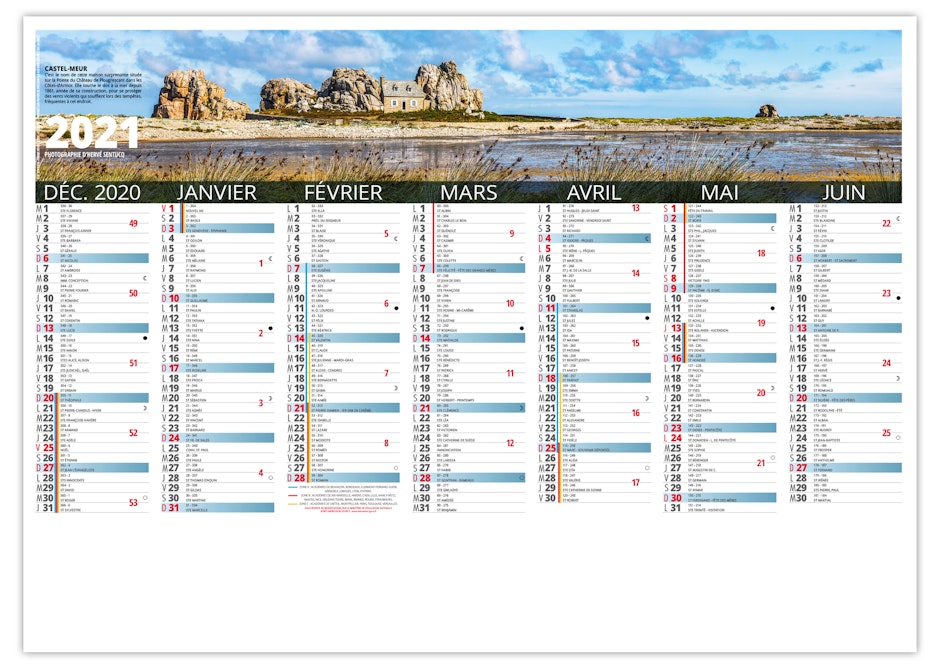
Task: Click red week number 15 in Avril
Action: (x=635, y=343)
